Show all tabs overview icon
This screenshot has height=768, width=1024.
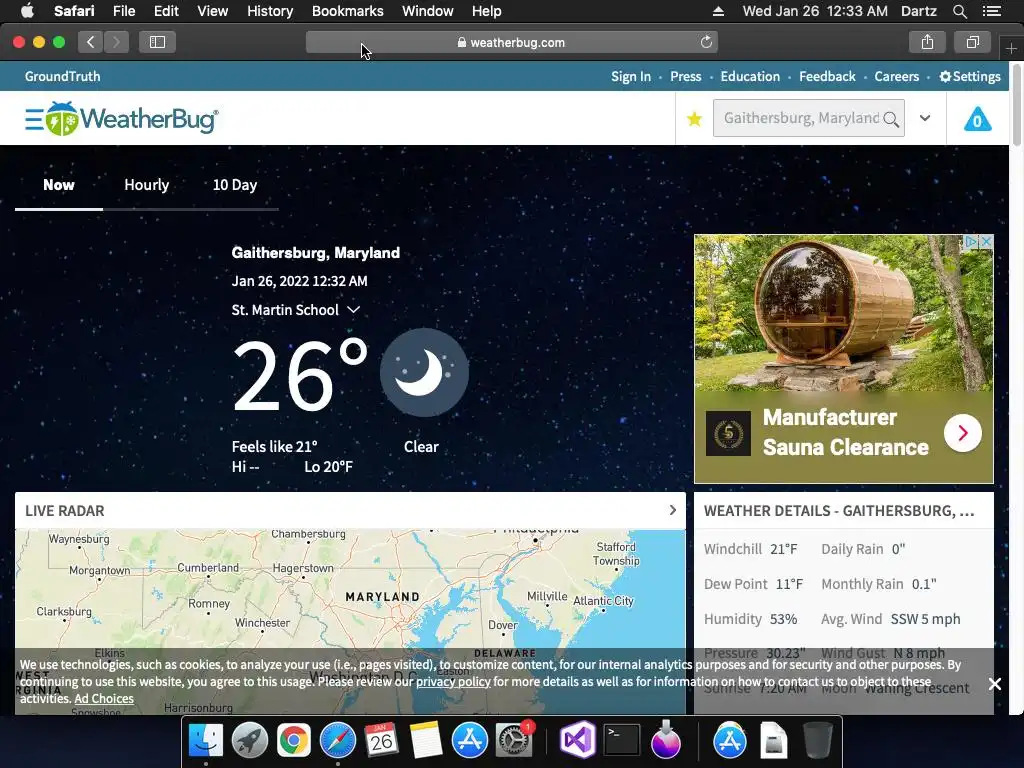point(972,42)
